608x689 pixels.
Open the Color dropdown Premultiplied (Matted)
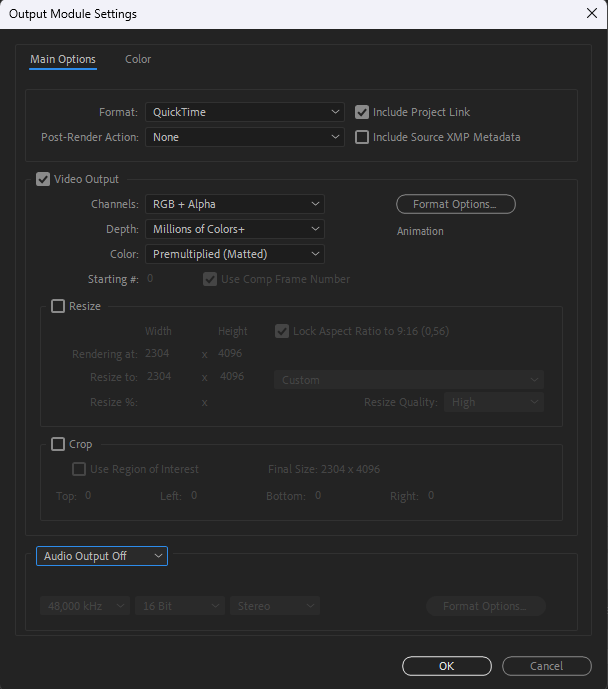coord(235,254)
